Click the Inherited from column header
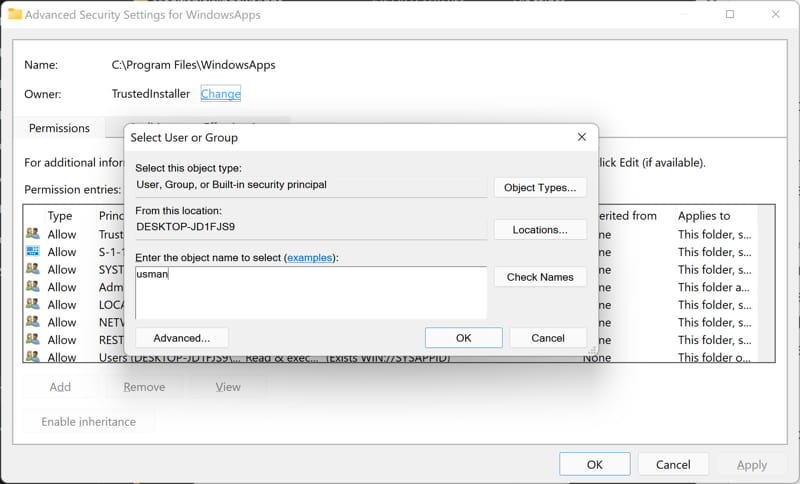 click(627, 216)
